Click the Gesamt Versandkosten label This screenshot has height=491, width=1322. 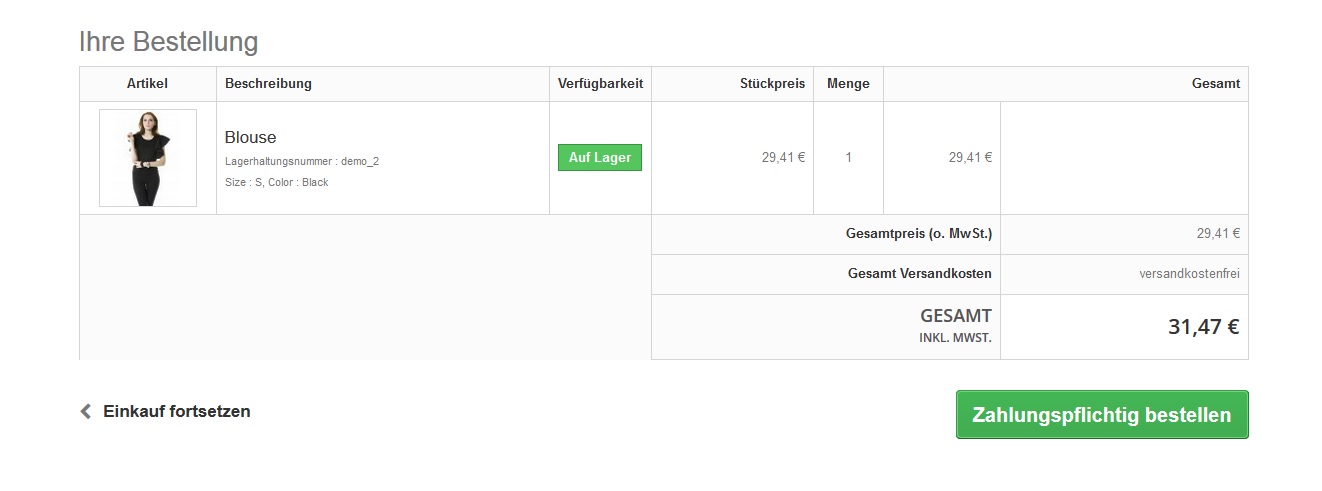(x=919, y=274)
